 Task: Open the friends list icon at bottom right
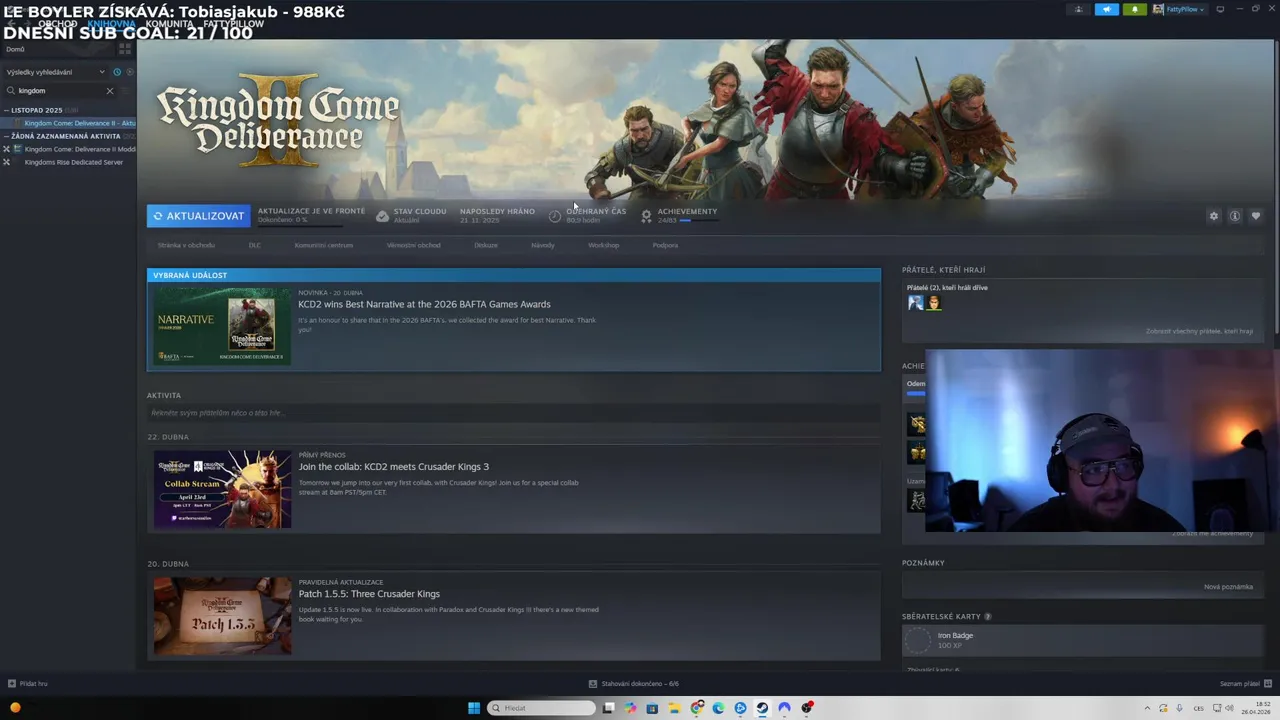click(x=1268, y=684)
